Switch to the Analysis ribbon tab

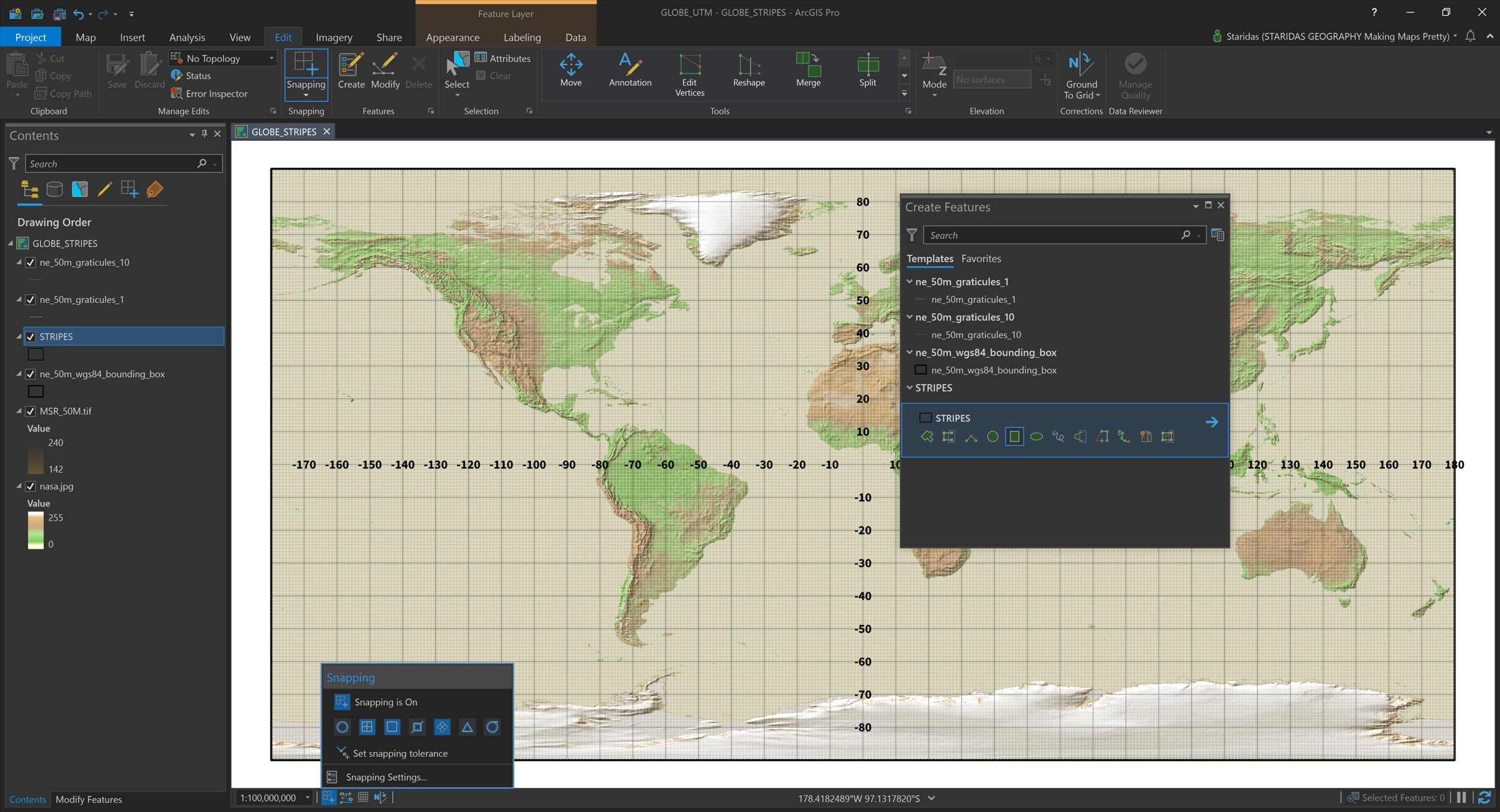pos(187,37)
